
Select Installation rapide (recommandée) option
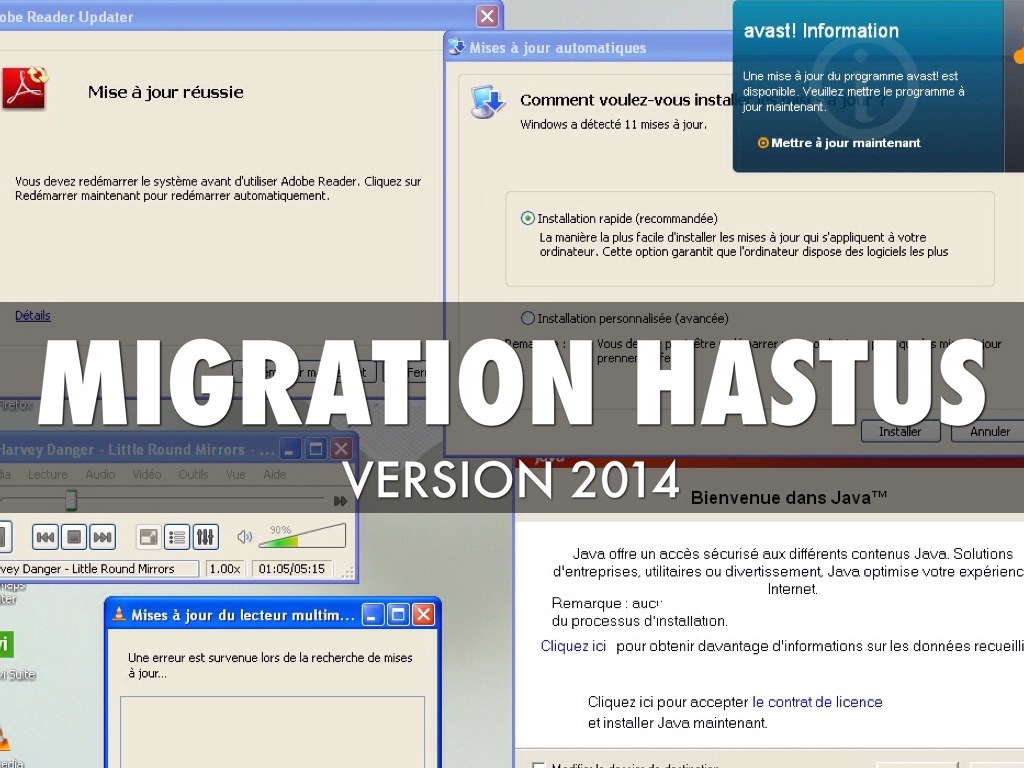[528, 218]
